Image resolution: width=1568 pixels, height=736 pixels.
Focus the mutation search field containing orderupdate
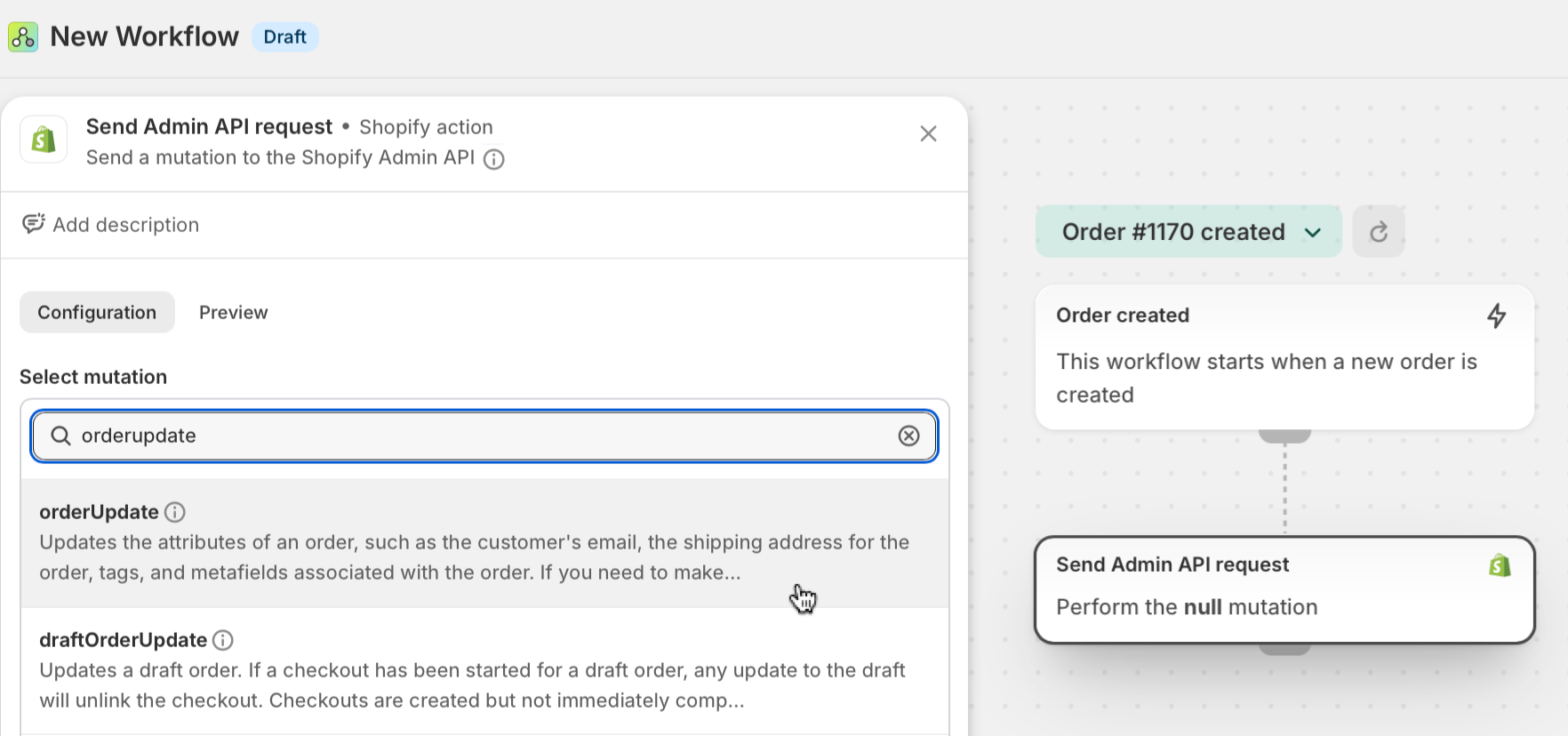pos(484,436)
